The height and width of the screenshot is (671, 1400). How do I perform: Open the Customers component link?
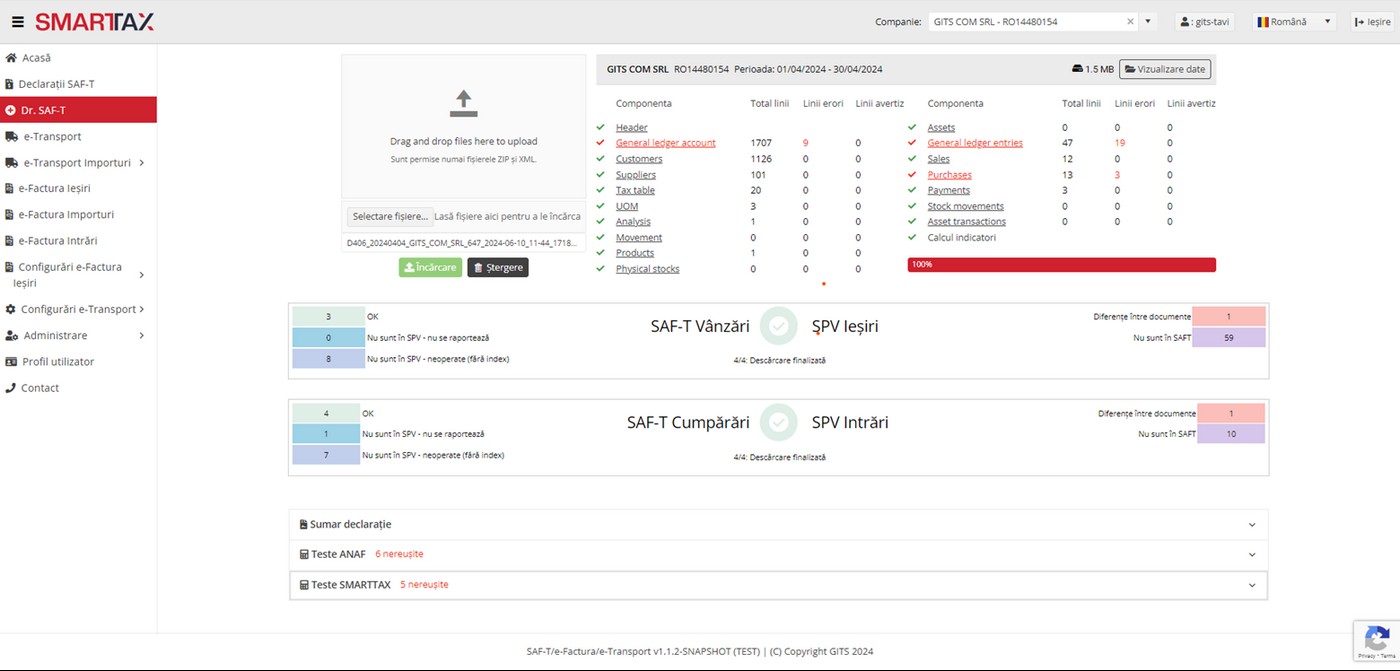pyautogui.click(x=639, y=158)
